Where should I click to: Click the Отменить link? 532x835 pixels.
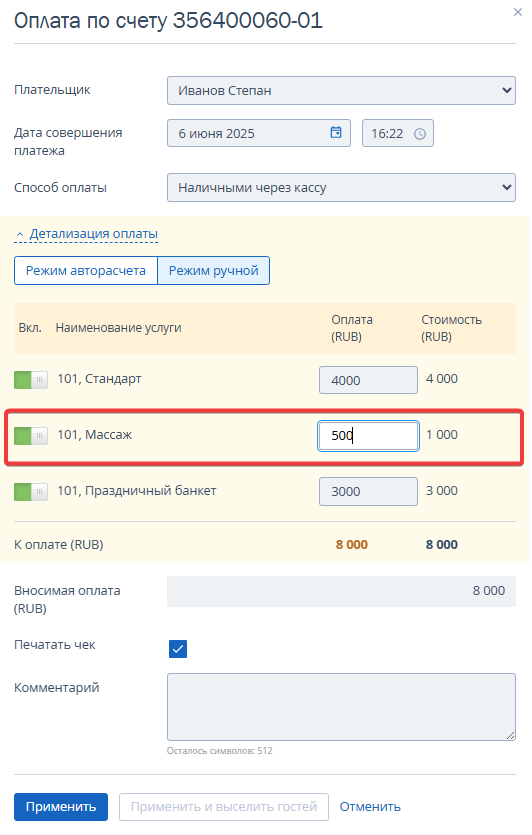pos(370,807)
